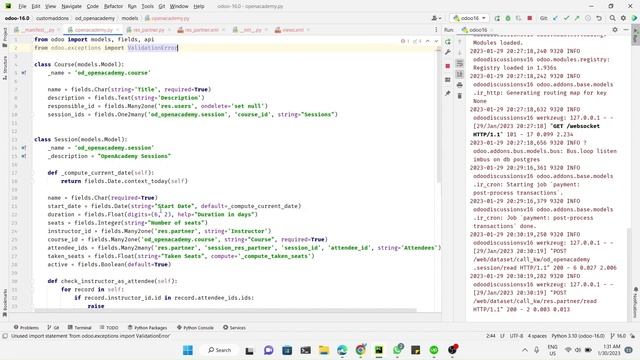Open editor tabs more options menu
This screenshot has height=360, width=640.
pos(436,30)
